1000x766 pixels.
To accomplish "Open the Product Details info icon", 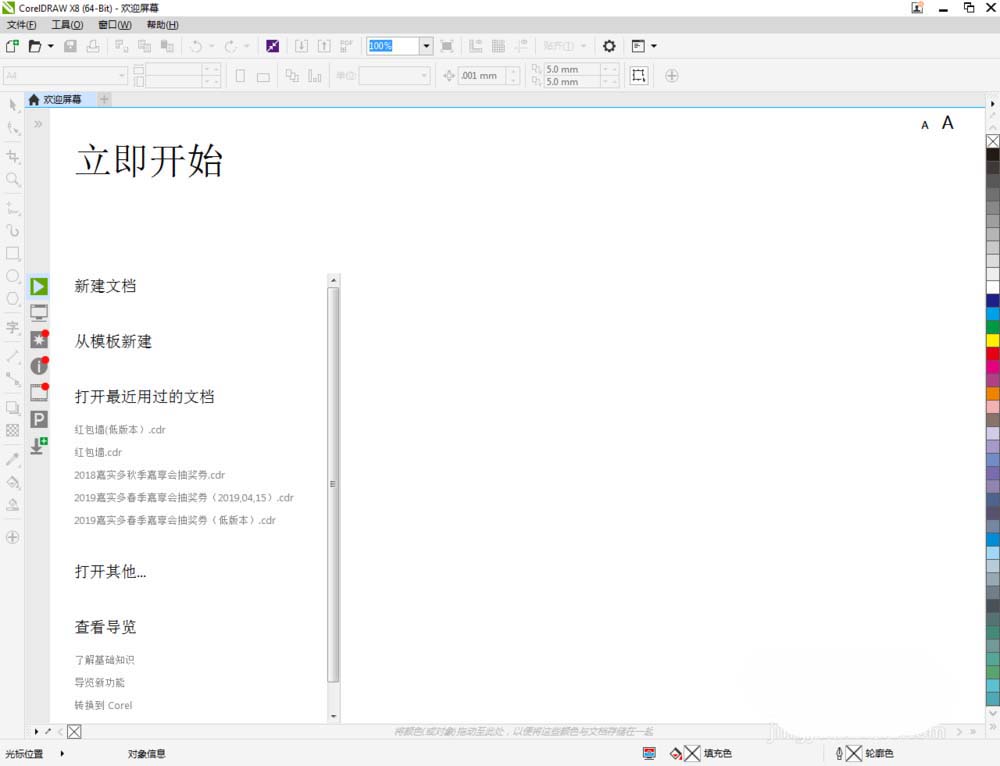I will 39,365.
